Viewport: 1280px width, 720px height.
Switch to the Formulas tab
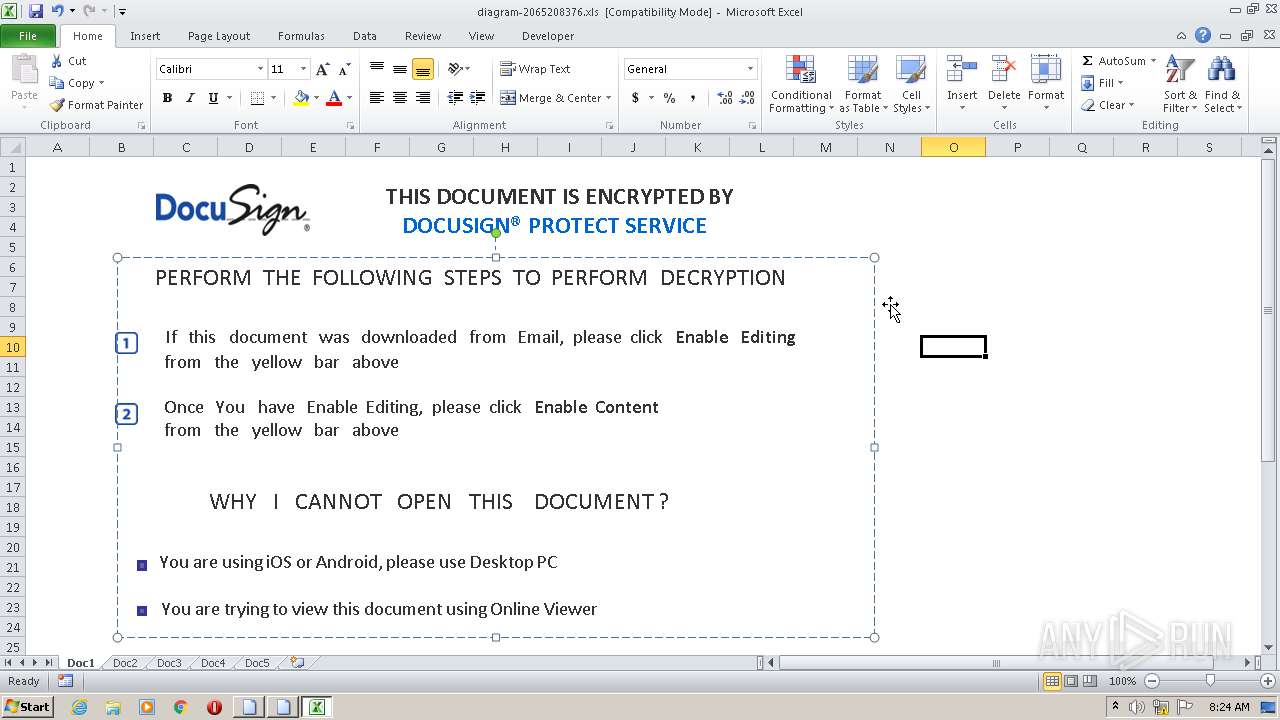point(301,36)
